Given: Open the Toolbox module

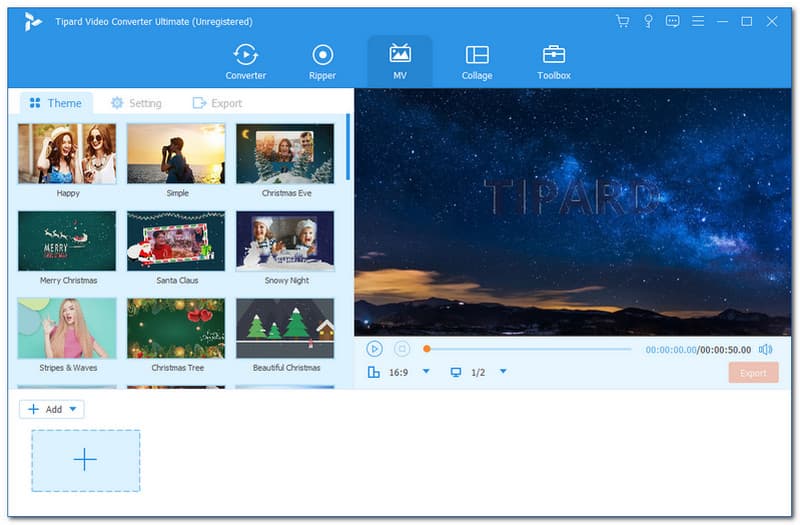Looking at the screenshot, I should [553, 61].
